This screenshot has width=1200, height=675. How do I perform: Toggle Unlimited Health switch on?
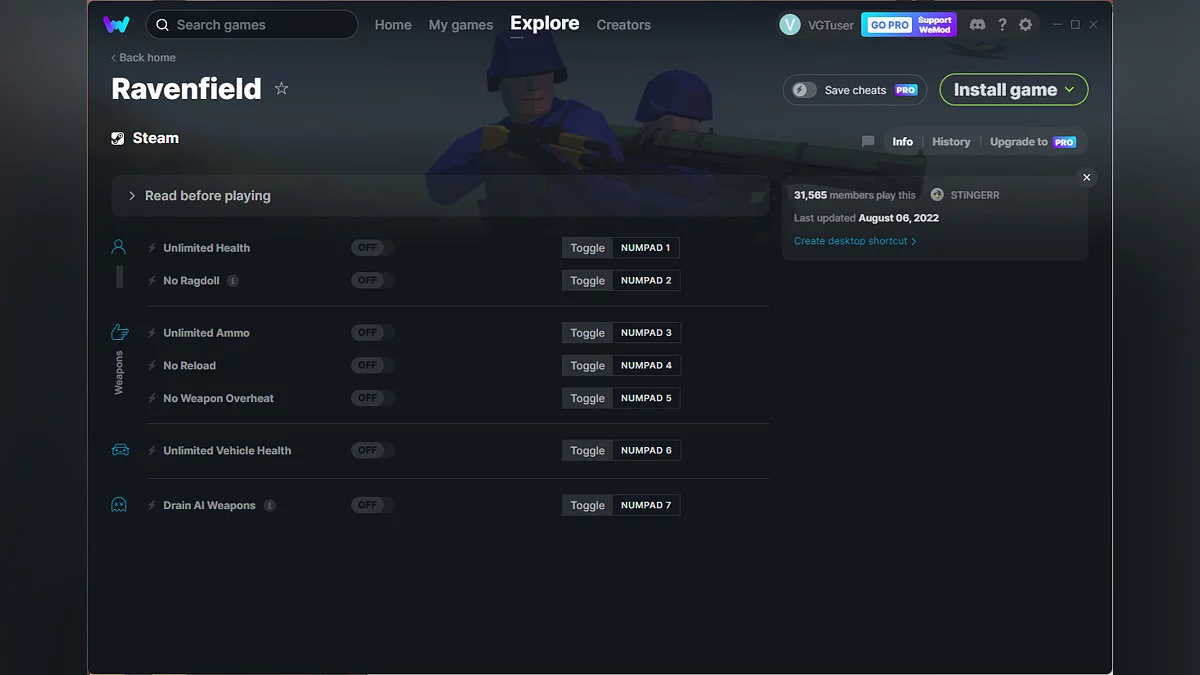click(372, 248)
